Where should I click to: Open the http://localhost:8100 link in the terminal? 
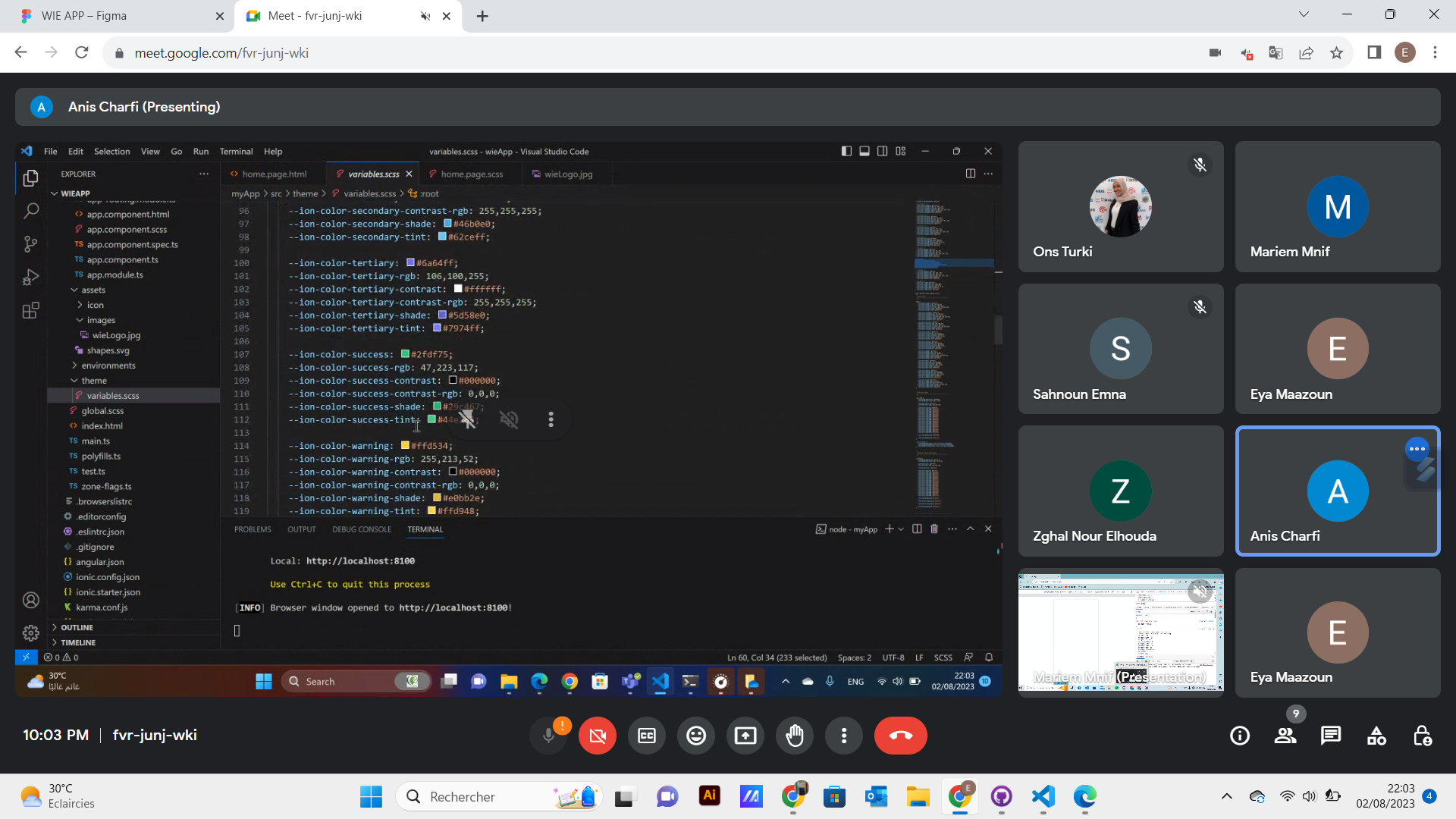coord(359,560)
